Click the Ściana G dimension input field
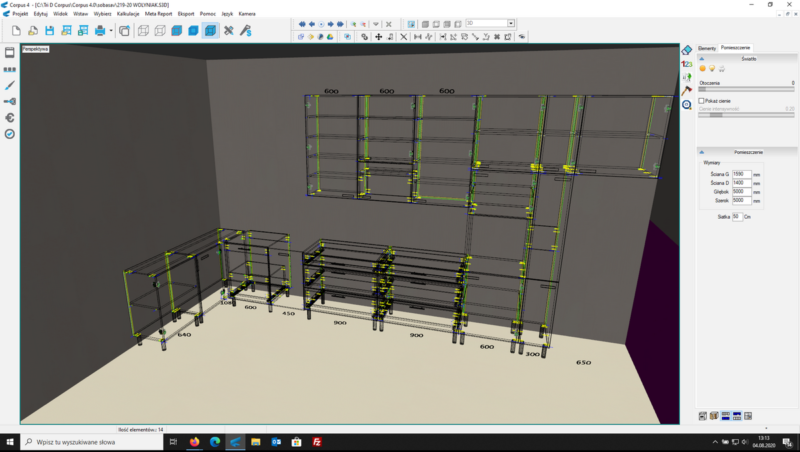The image size is (800, 452). coord(740,174)
